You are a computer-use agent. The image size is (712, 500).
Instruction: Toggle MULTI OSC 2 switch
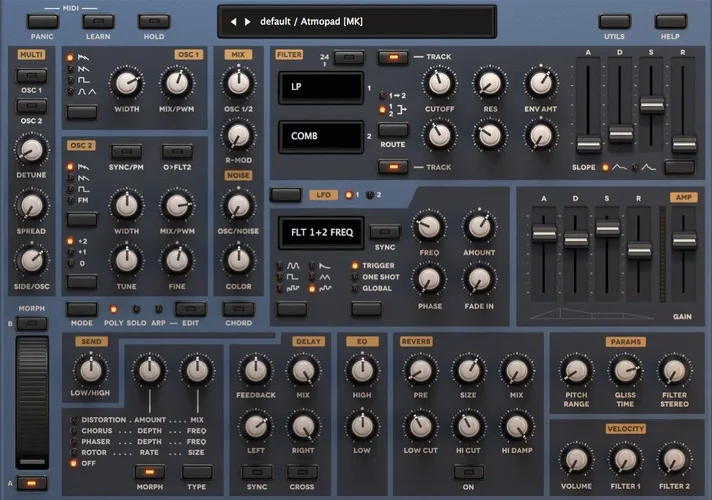point(31,106)
